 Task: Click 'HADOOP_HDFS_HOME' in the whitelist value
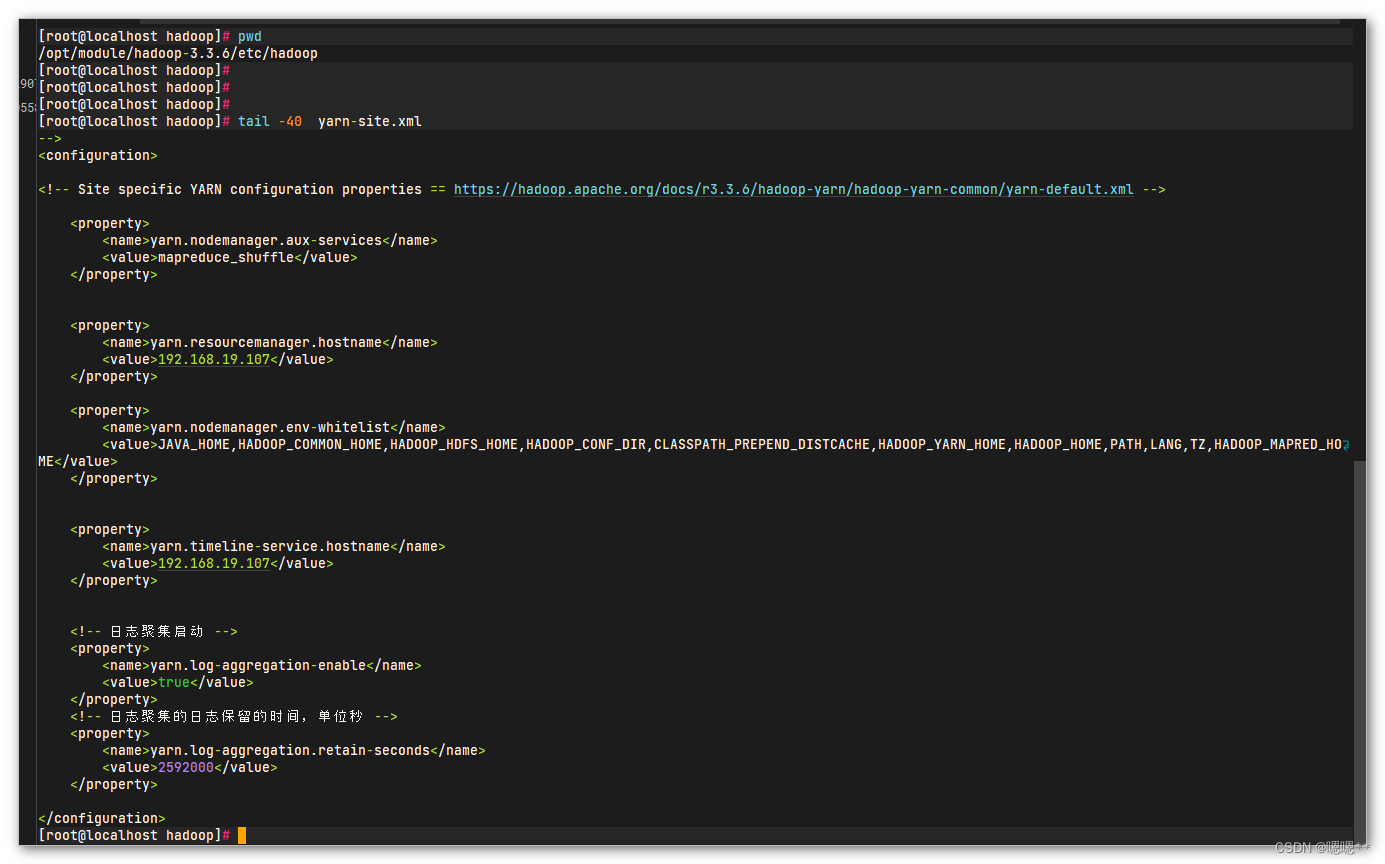454,444
